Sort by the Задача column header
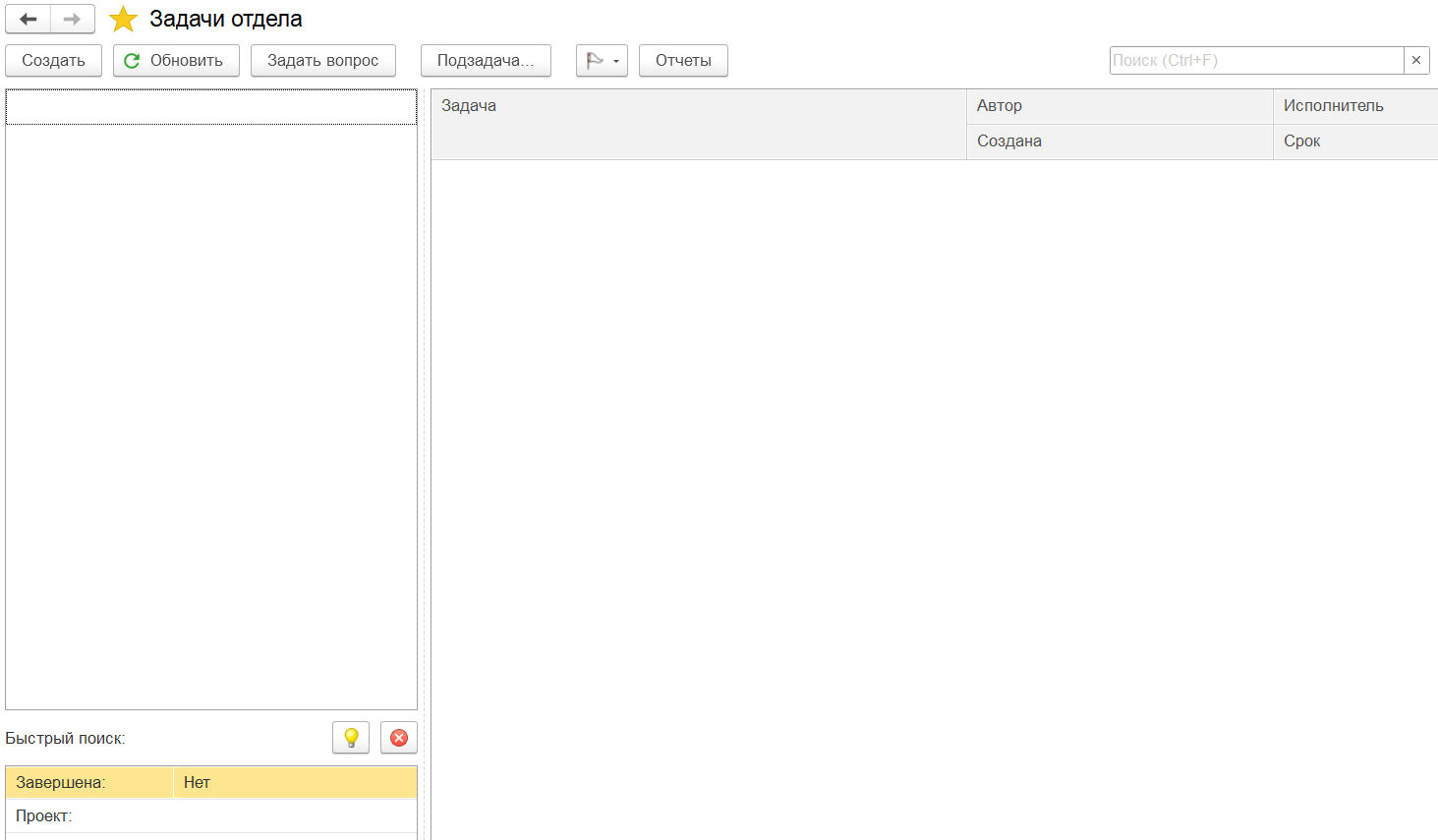Image resolution: width=1438 pixels, height=840 pixels. coord(699,124)
